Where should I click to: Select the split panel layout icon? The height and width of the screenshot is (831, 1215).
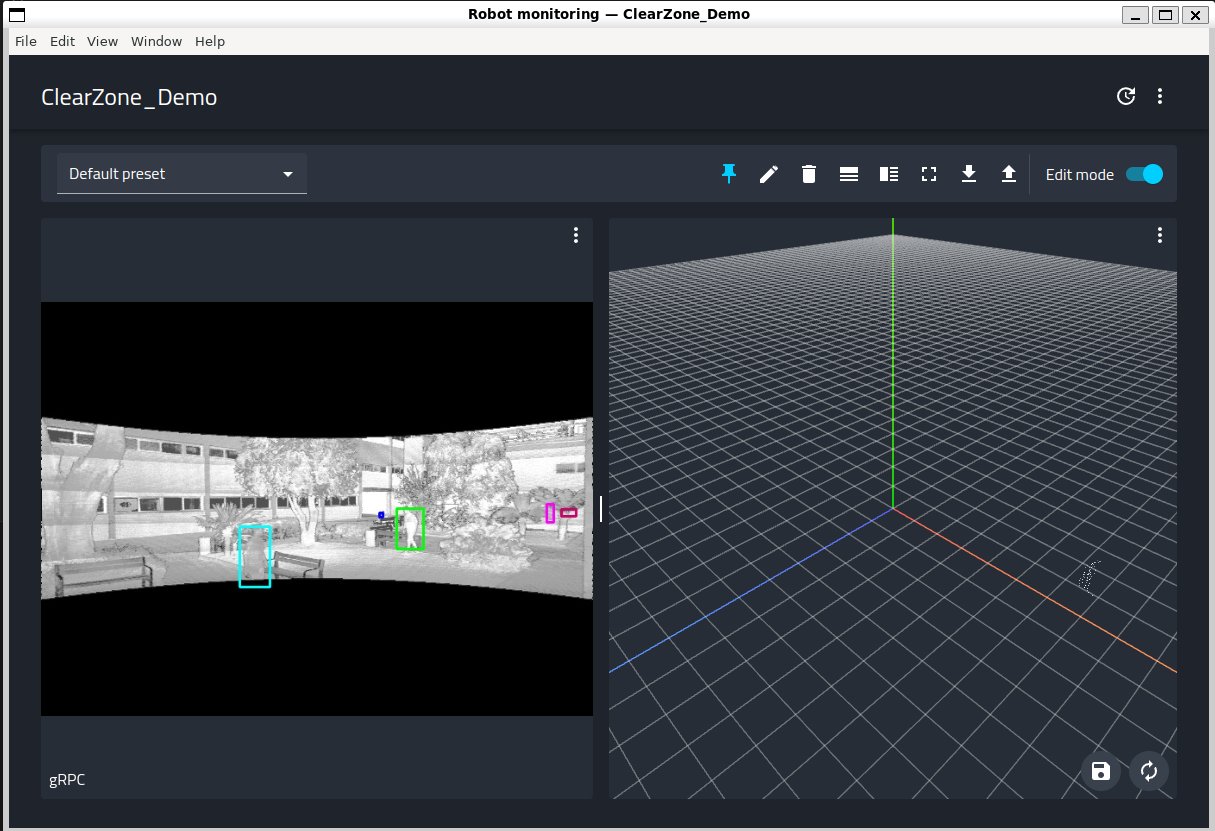point(889,174)
